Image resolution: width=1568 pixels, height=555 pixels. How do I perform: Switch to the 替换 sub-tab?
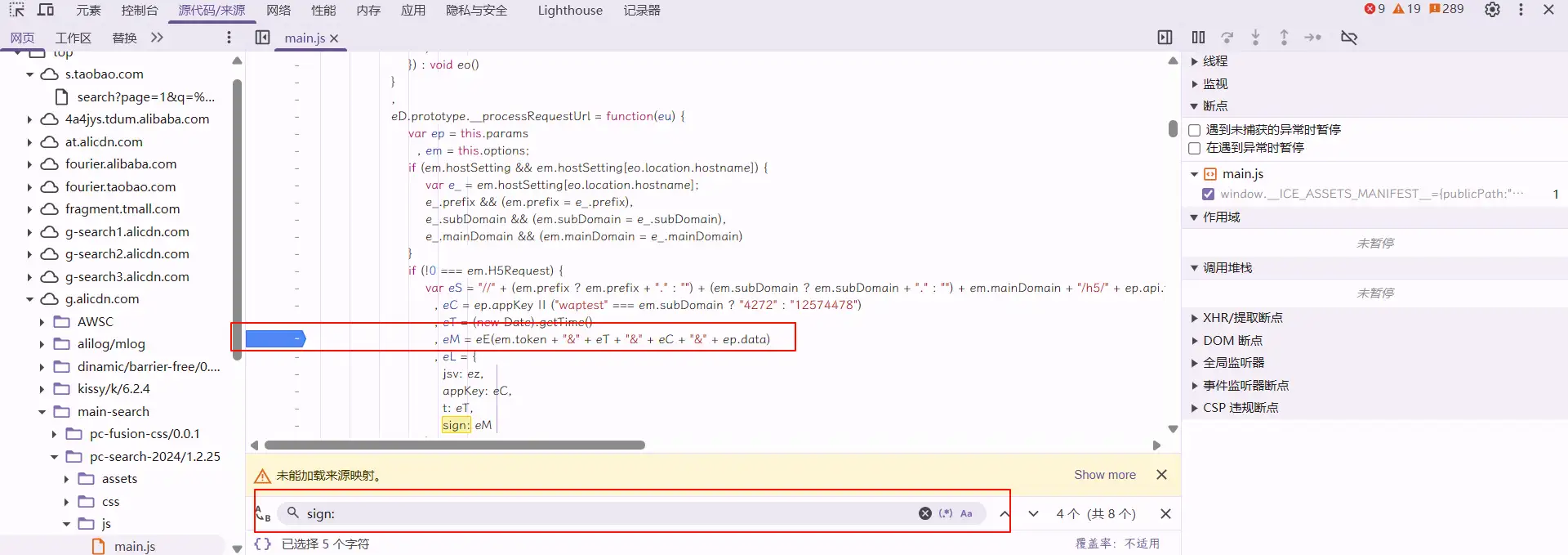tap(124, 38)
